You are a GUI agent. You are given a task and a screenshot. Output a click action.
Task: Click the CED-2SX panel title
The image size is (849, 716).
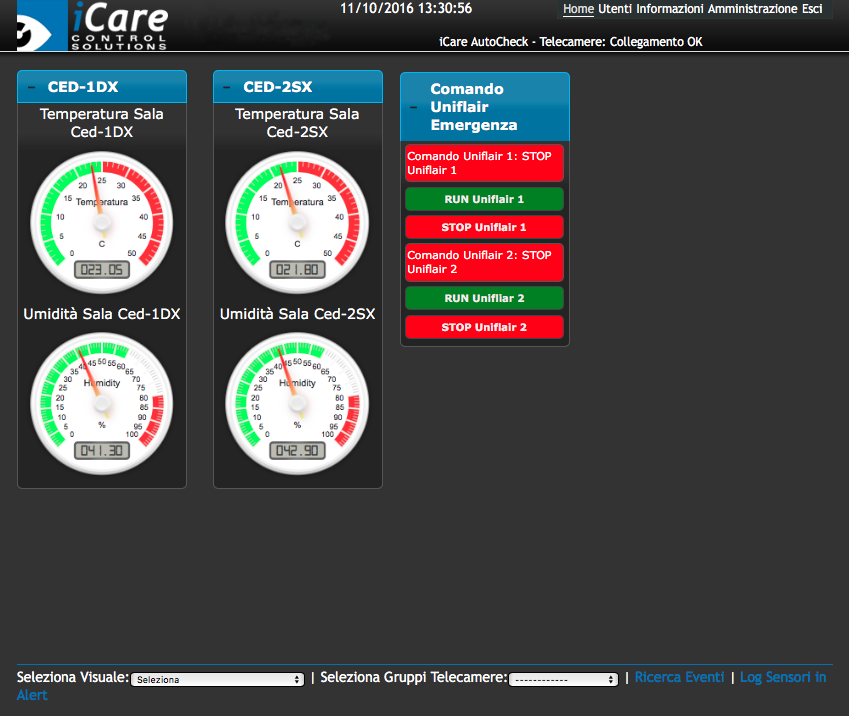coord(278,87)
